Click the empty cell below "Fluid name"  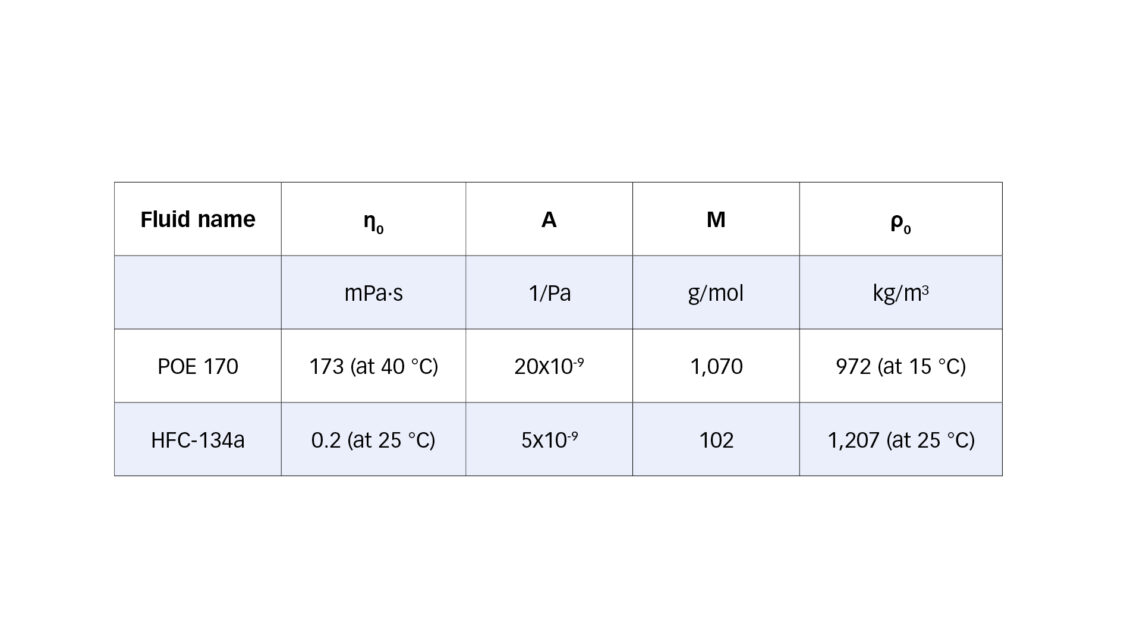198,293
